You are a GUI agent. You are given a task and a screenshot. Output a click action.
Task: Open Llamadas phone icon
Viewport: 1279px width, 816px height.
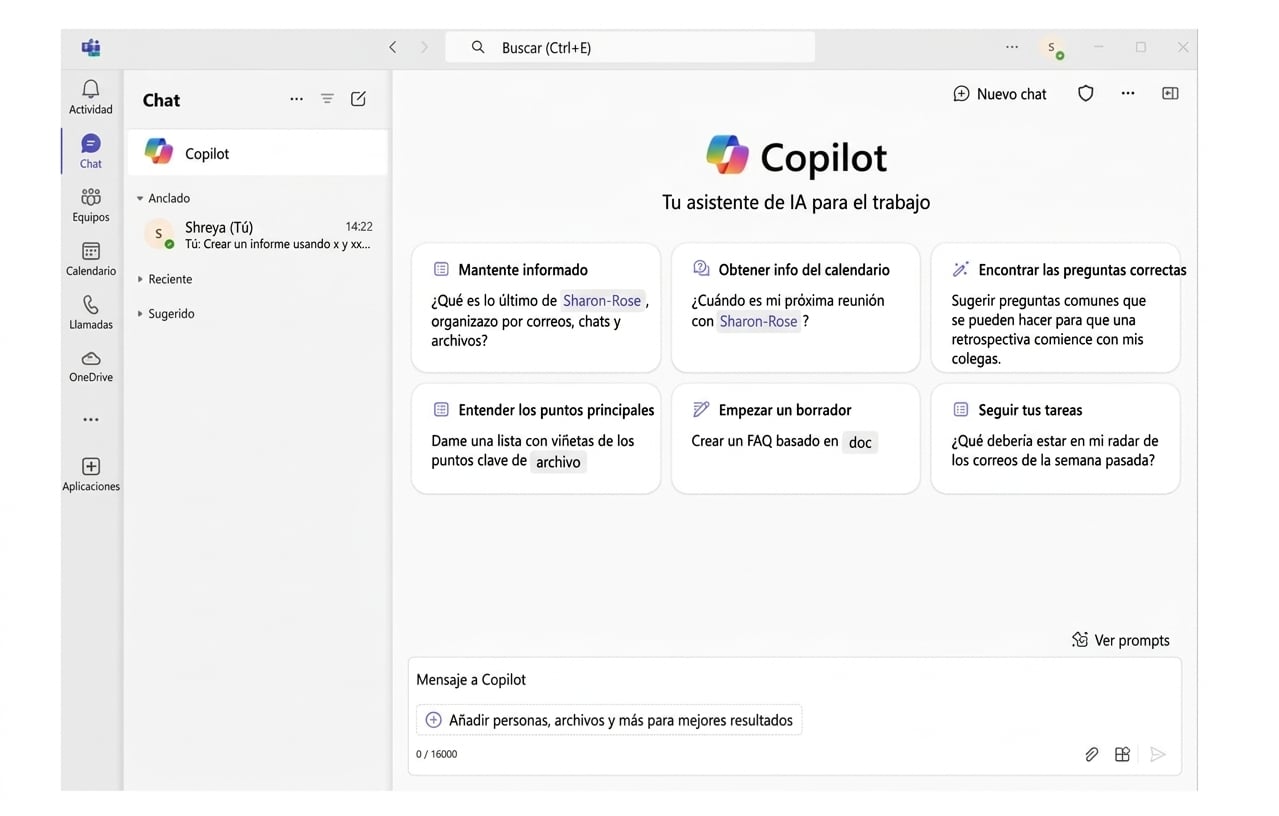[x=90, y=305]
